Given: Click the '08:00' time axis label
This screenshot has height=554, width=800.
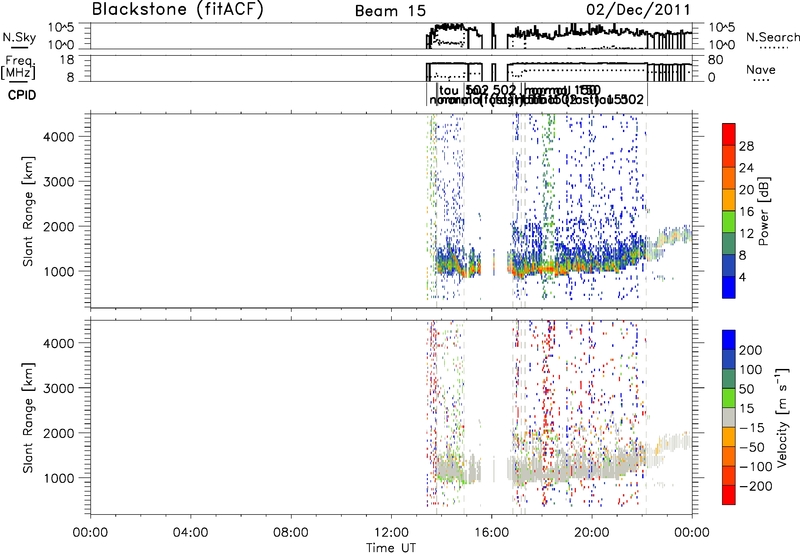Looking at the screenshot, I should pyautogui.click(x=290, y=533).
